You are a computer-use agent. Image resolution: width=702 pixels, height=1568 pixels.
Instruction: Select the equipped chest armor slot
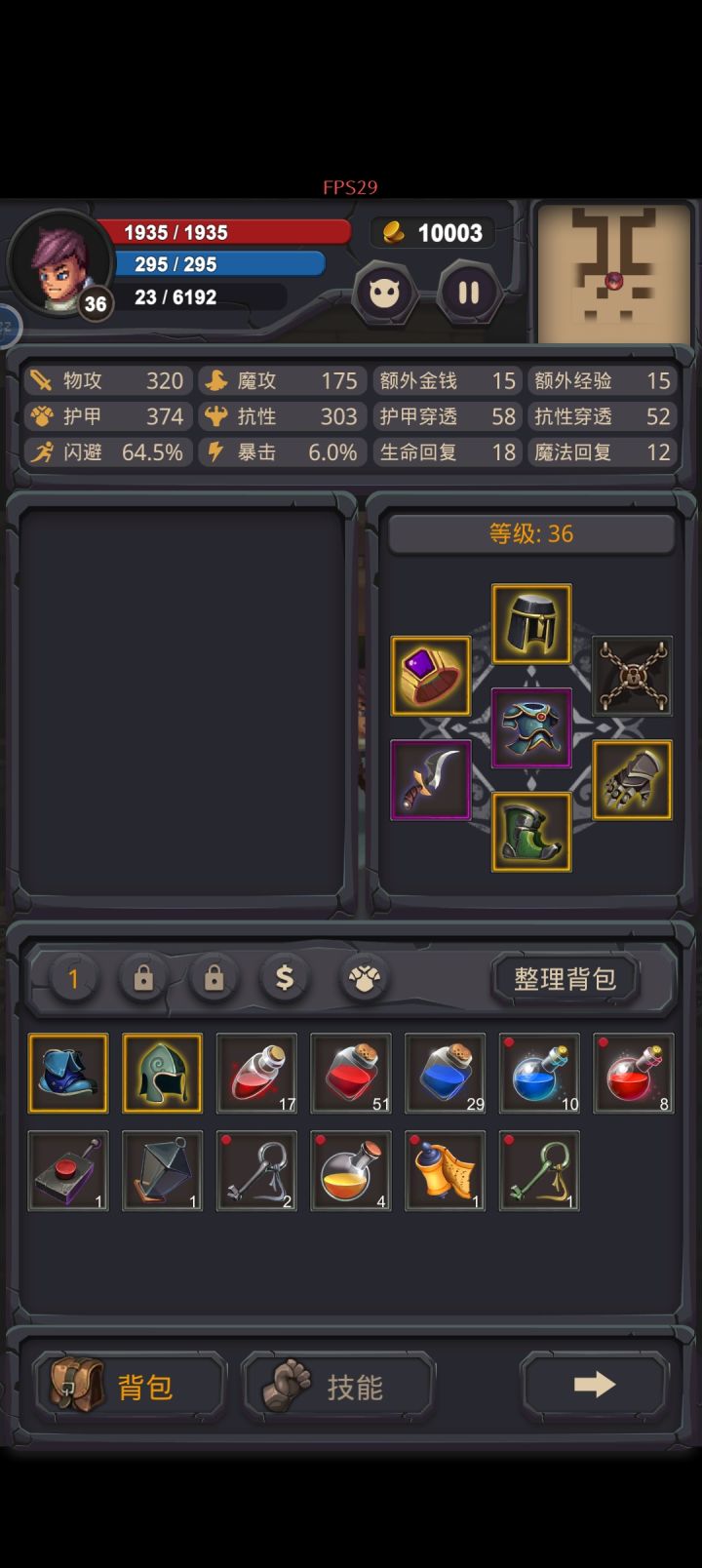tap(531, 727)
